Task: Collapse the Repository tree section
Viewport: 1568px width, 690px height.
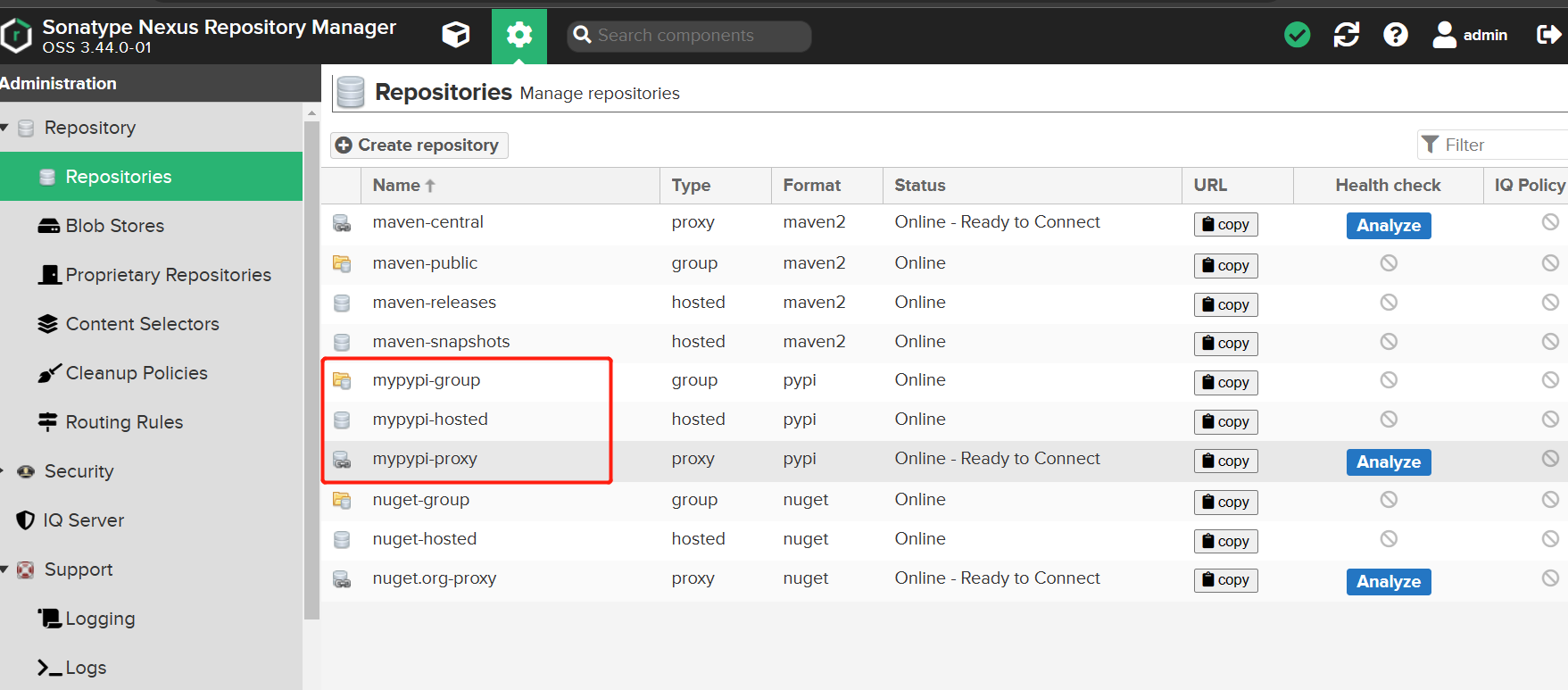Action: (x=5, y=128)
